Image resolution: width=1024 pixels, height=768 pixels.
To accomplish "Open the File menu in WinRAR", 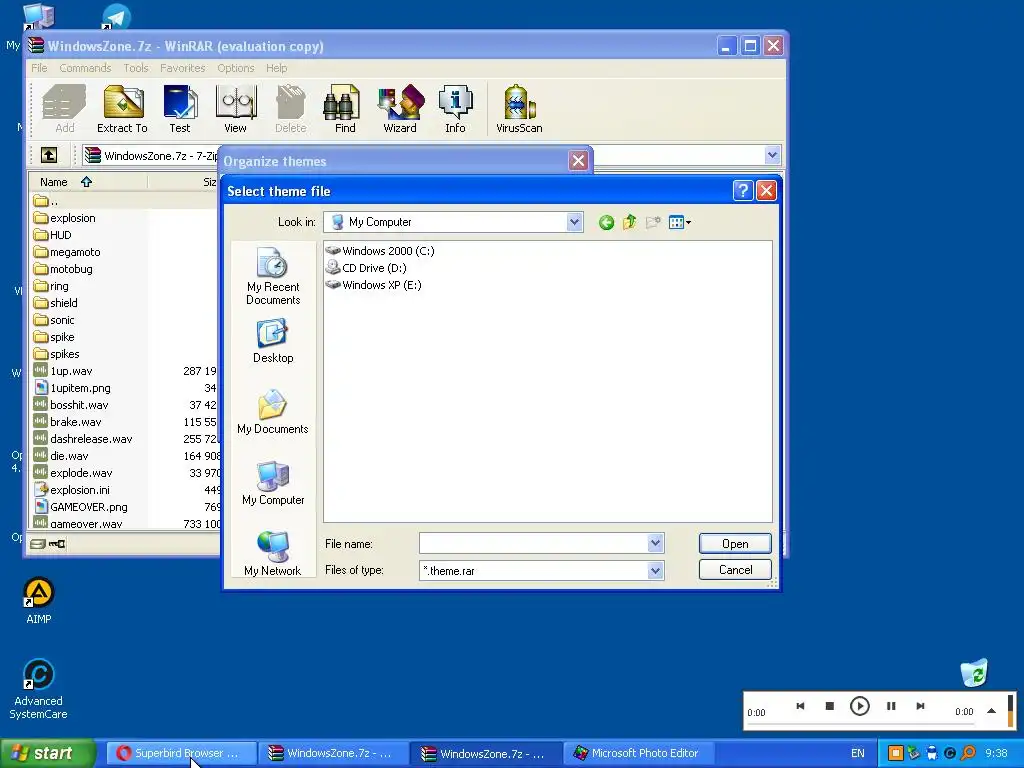I will 39,68.
